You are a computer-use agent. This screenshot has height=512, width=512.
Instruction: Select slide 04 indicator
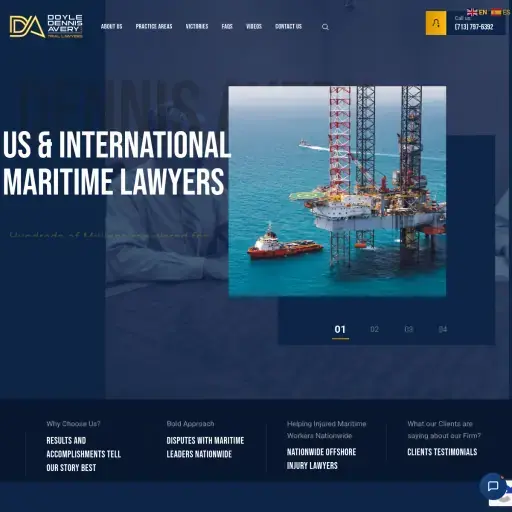443,329
